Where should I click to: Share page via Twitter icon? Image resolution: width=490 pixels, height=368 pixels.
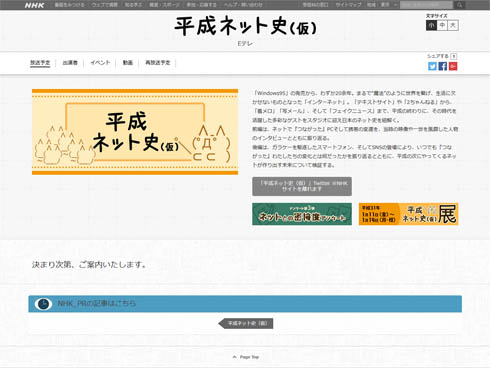[432, 66]
